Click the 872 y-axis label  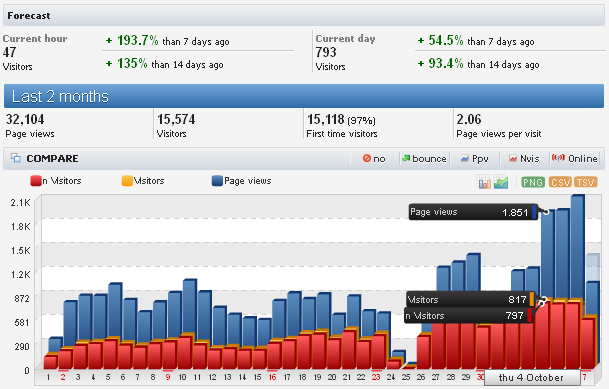22,298
